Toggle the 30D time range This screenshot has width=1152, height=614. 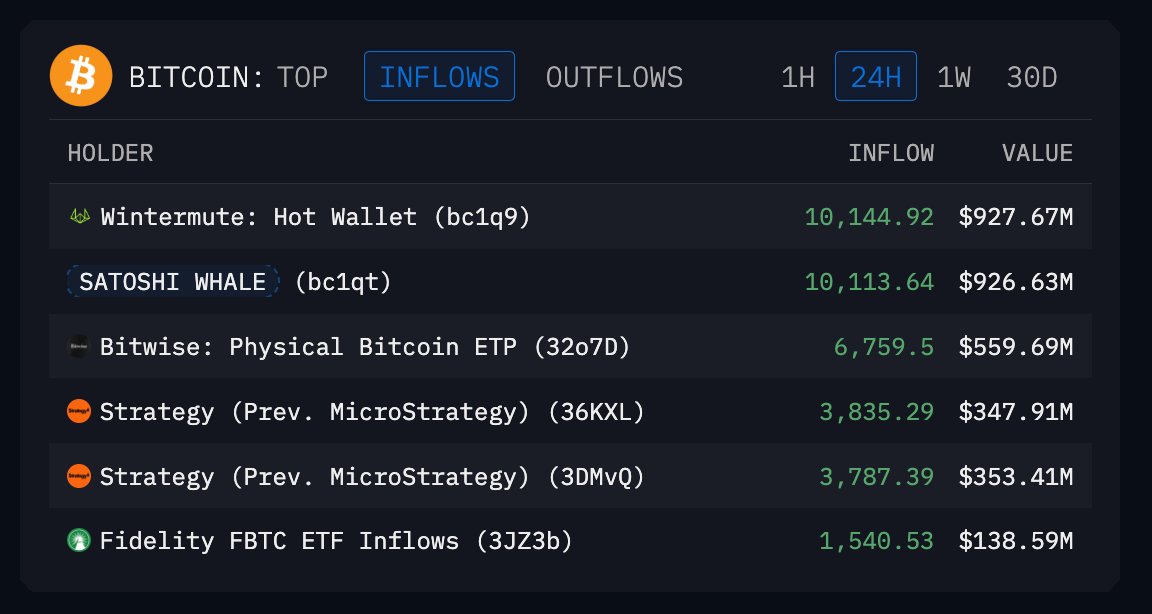[x=1031, y=76]
